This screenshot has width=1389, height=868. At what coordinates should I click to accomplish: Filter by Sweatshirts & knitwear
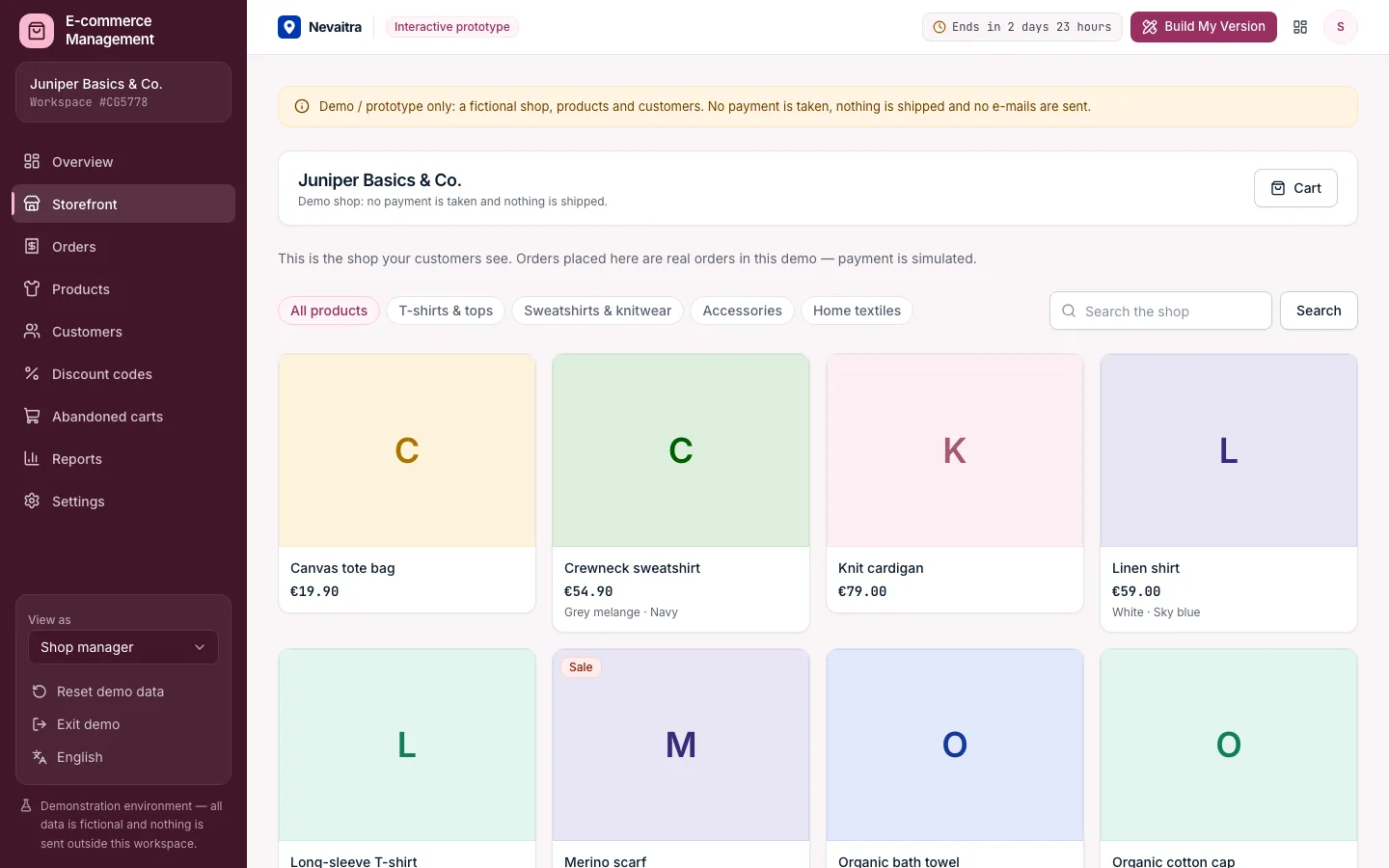[598, 311]
